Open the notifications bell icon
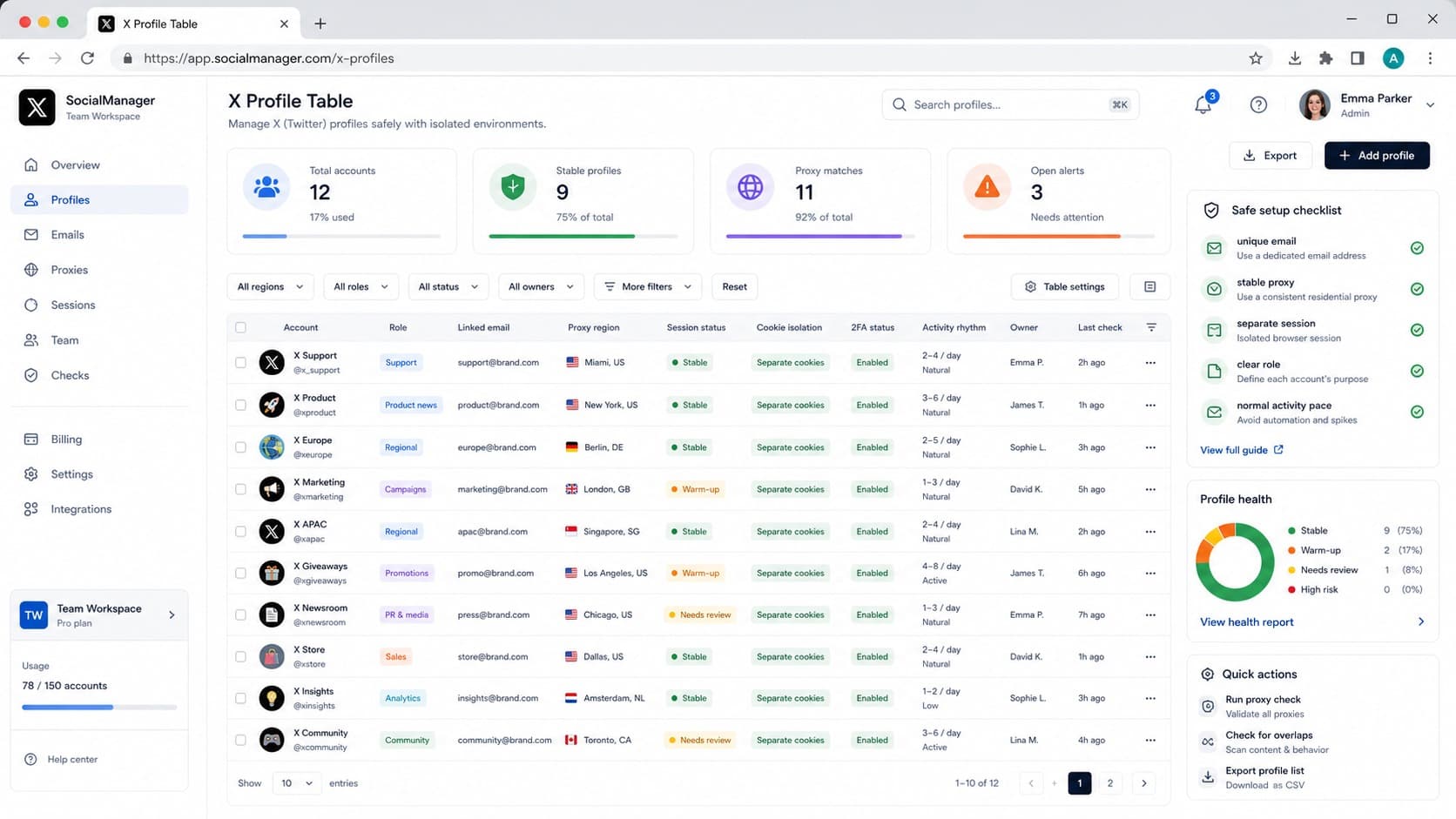The width and height of the screenshot is (1456, 819). (x=1203, y=104)
